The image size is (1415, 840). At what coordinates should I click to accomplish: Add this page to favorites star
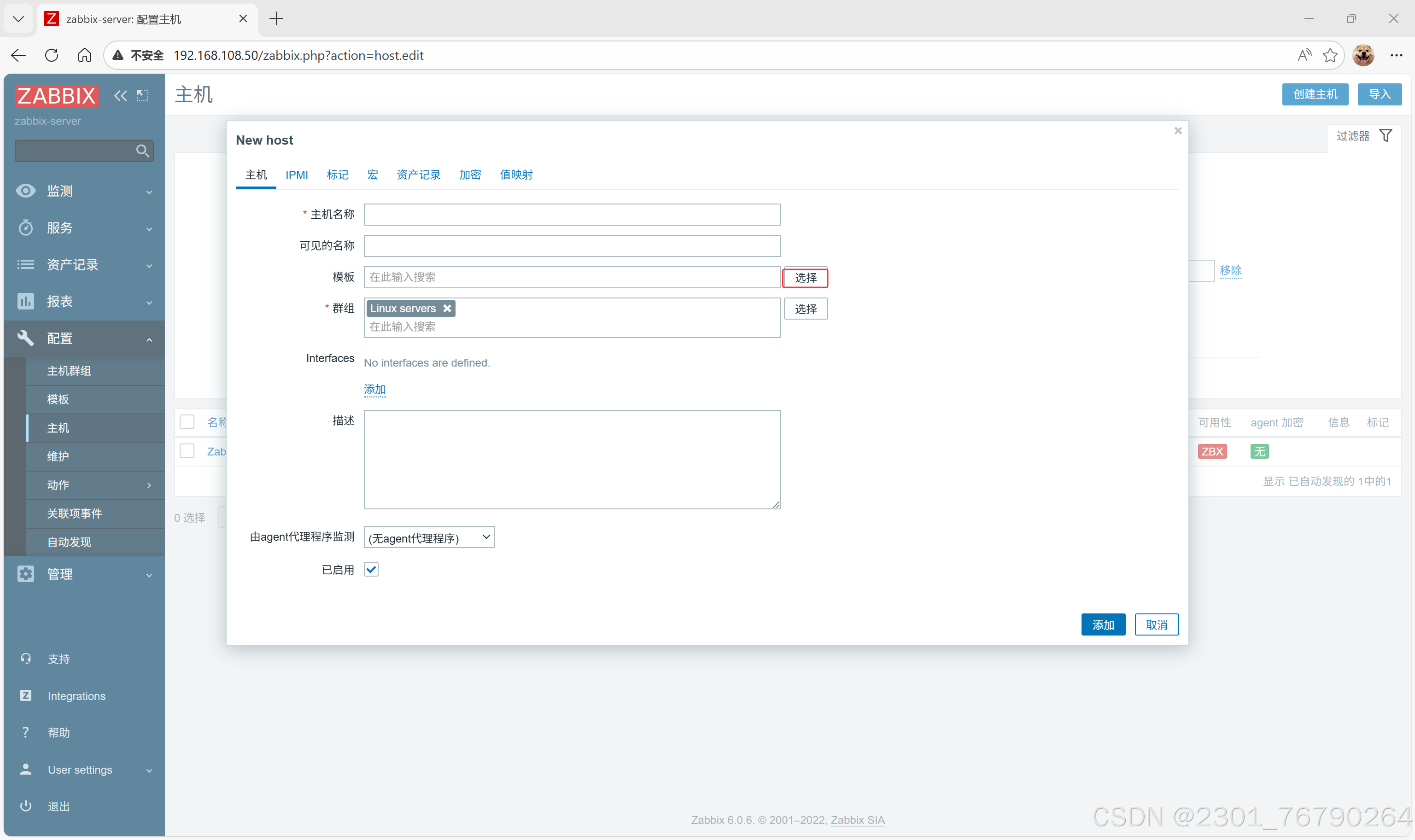(1330, 55)
